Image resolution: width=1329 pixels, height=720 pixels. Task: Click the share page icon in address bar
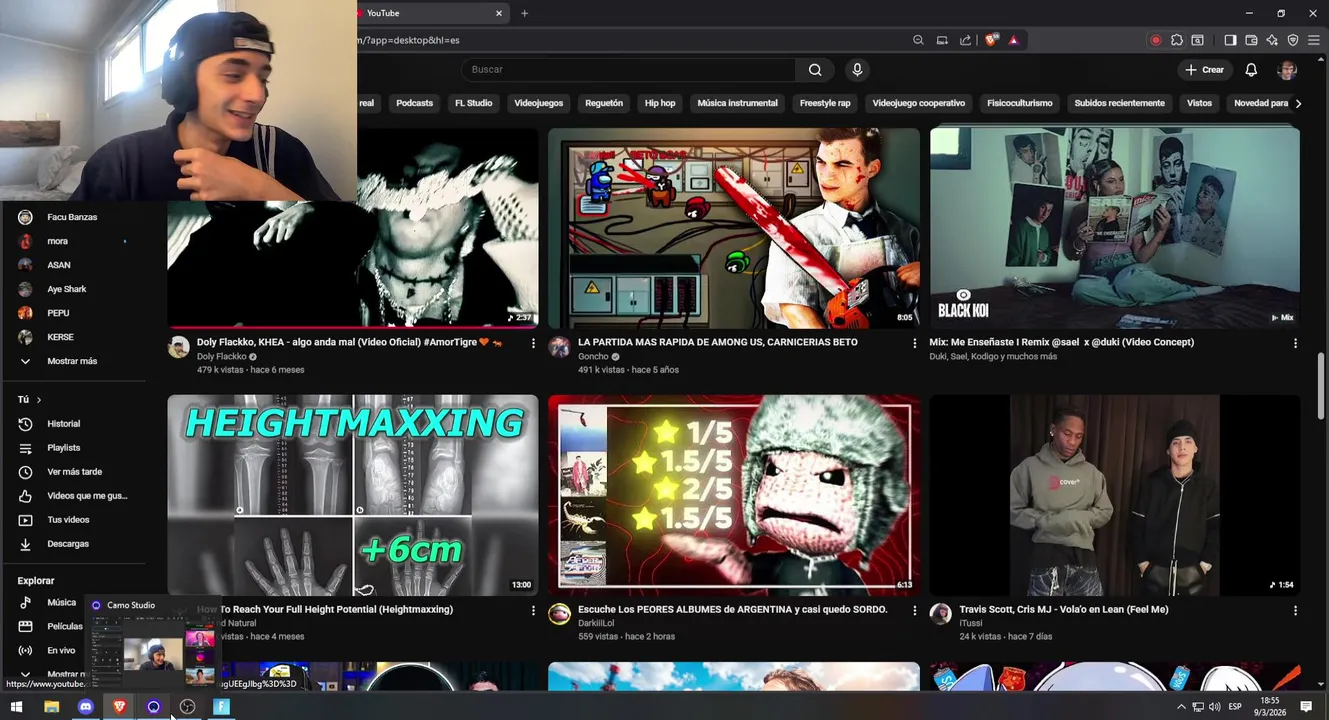965,40
